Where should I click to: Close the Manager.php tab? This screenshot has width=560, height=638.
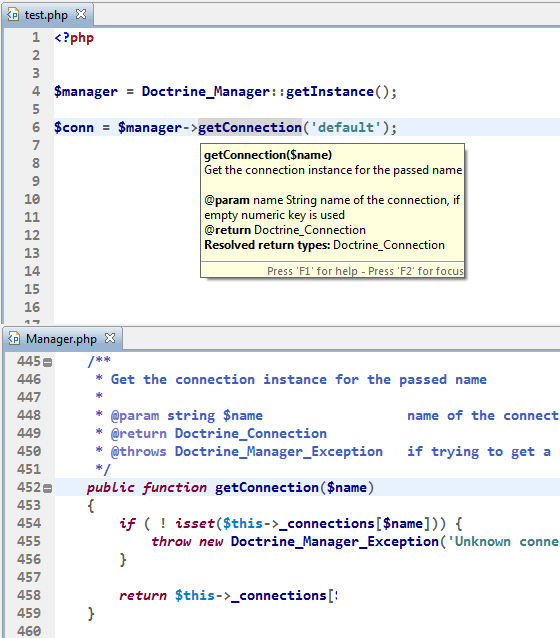(x=110, y=338)
